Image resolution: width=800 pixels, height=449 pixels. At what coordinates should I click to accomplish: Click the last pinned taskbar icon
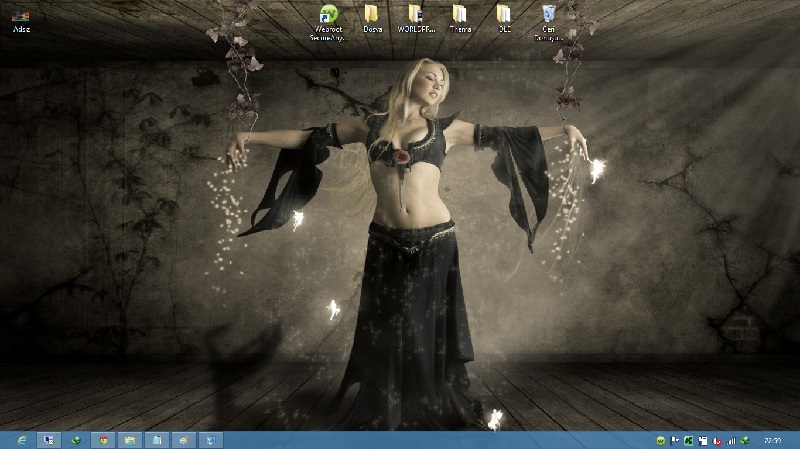211,440
